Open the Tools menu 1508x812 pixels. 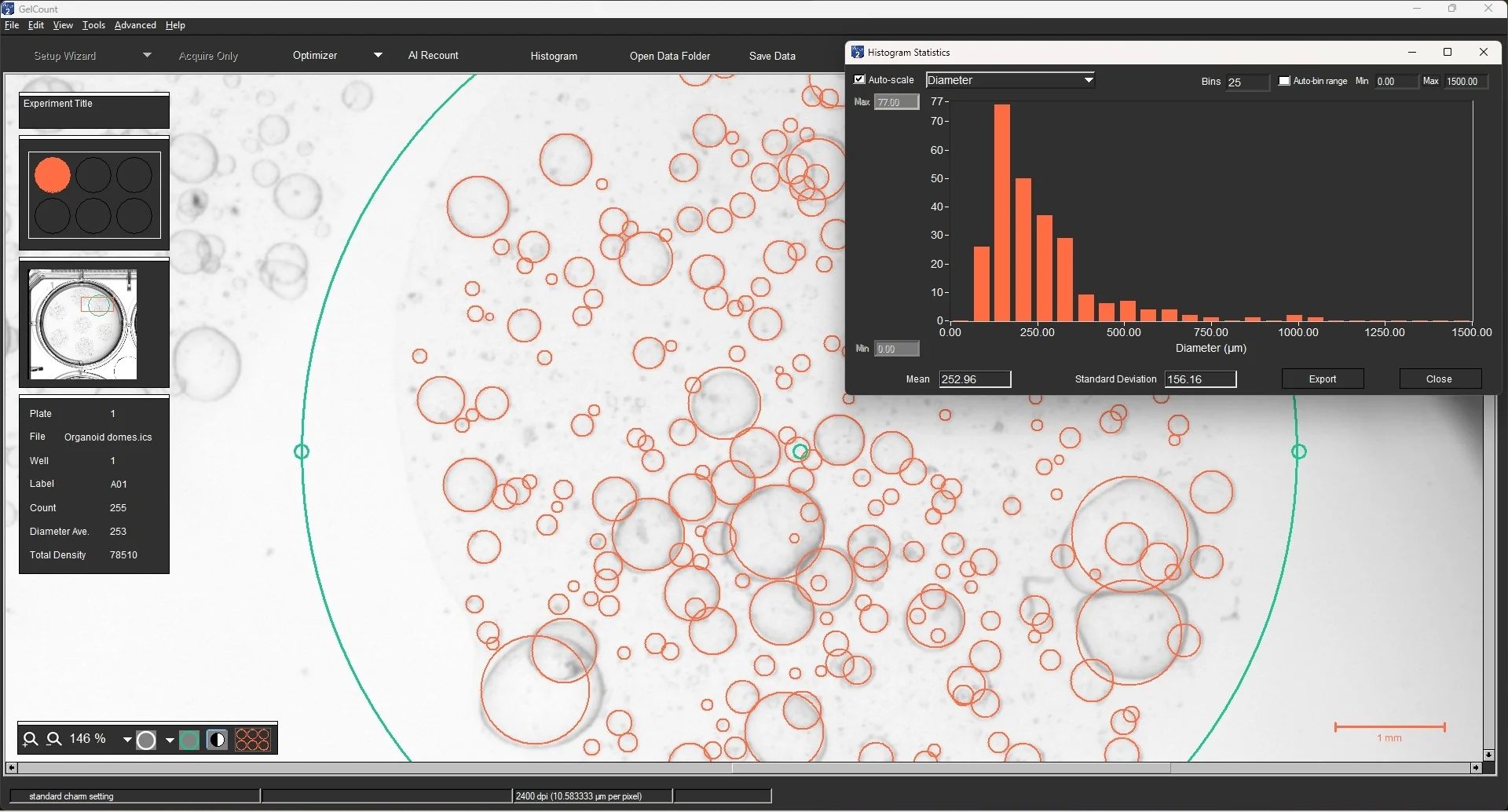click(x=93, y=25)
